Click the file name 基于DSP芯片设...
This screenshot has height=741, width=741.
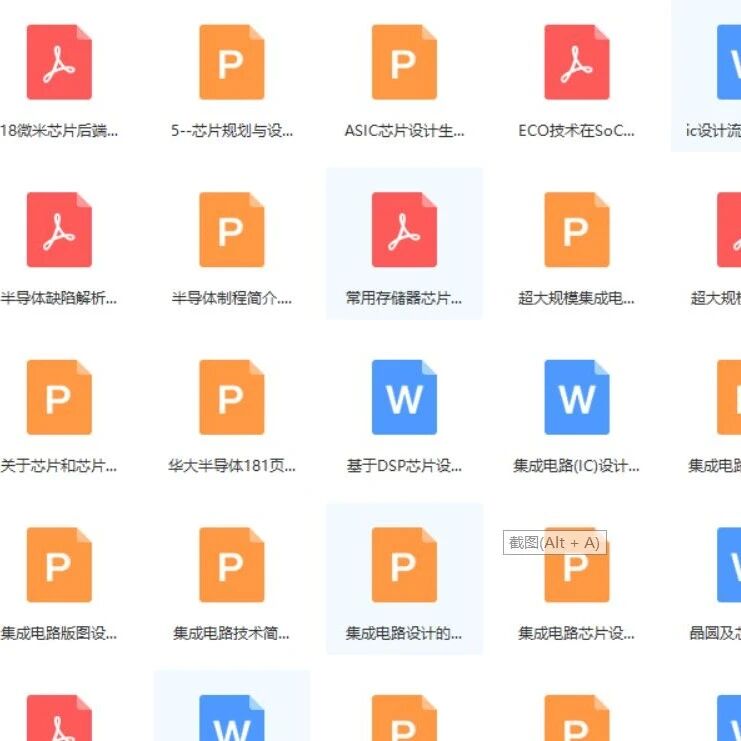point(404,466)
